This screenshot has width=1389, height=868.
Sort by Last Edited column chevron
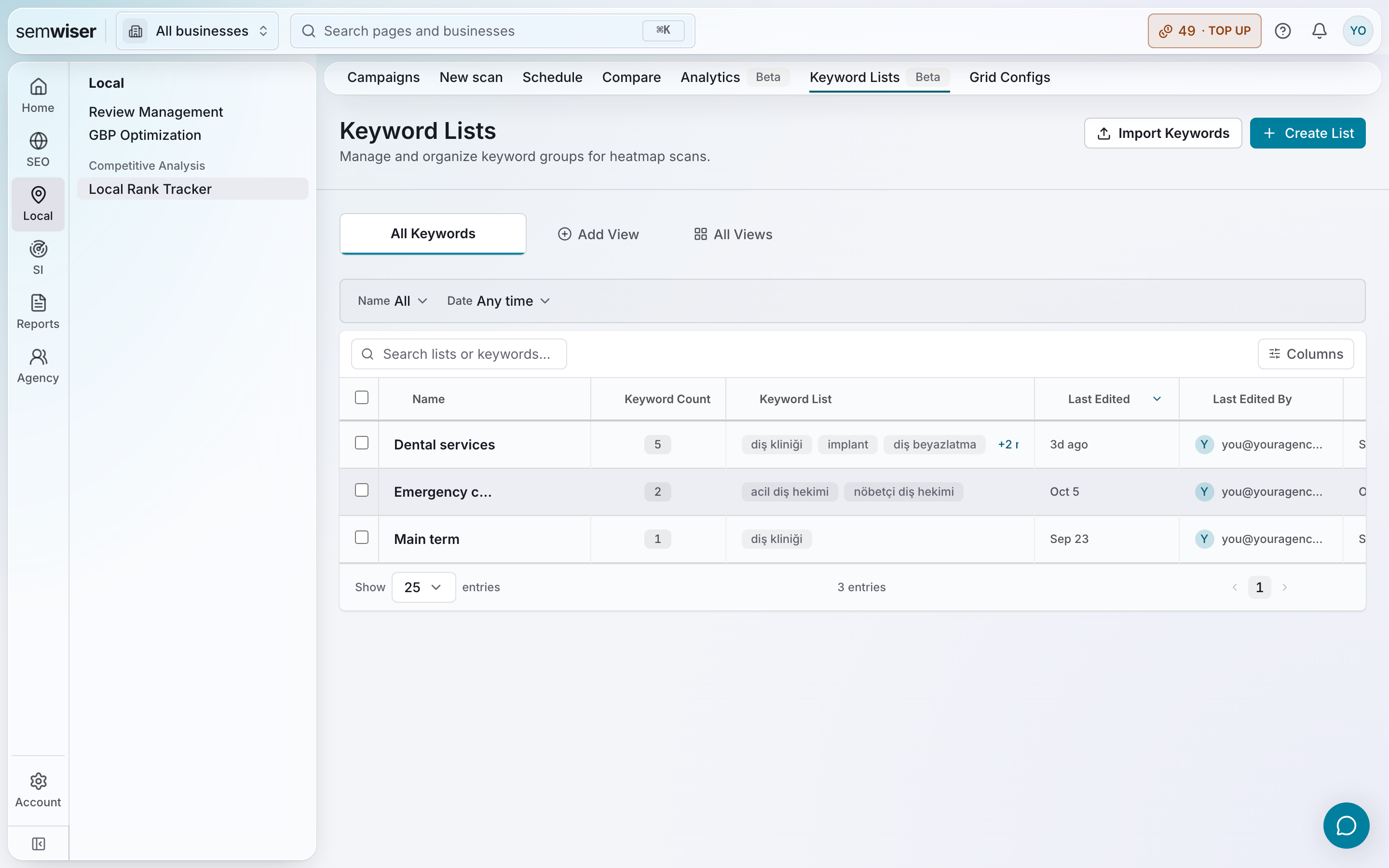pos(1157,399)
